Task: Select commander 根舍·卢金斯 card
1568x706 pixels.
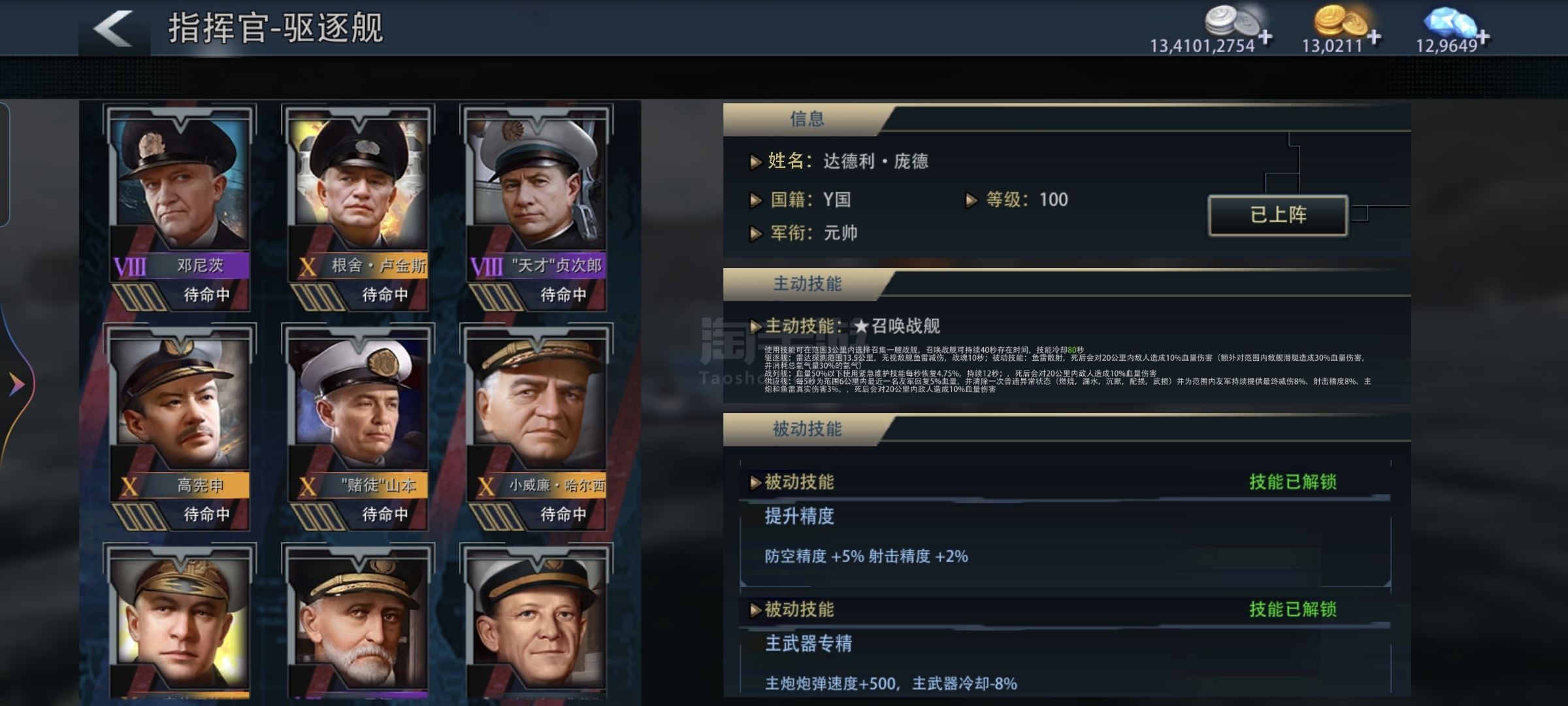Action: [358, 208]
